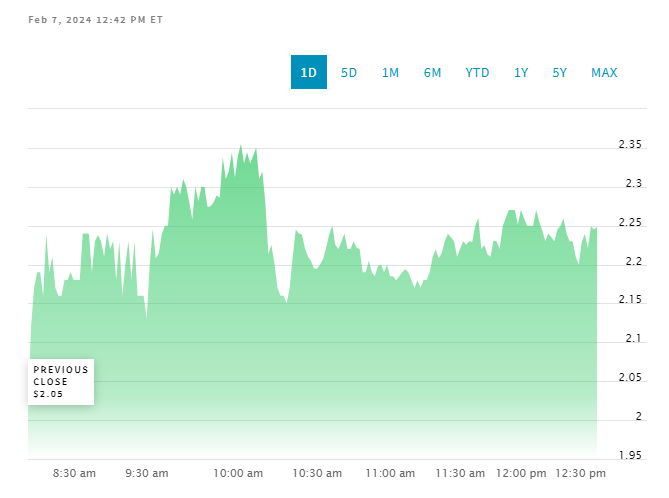Click the 2.05 price axis label

pos(630,377)
